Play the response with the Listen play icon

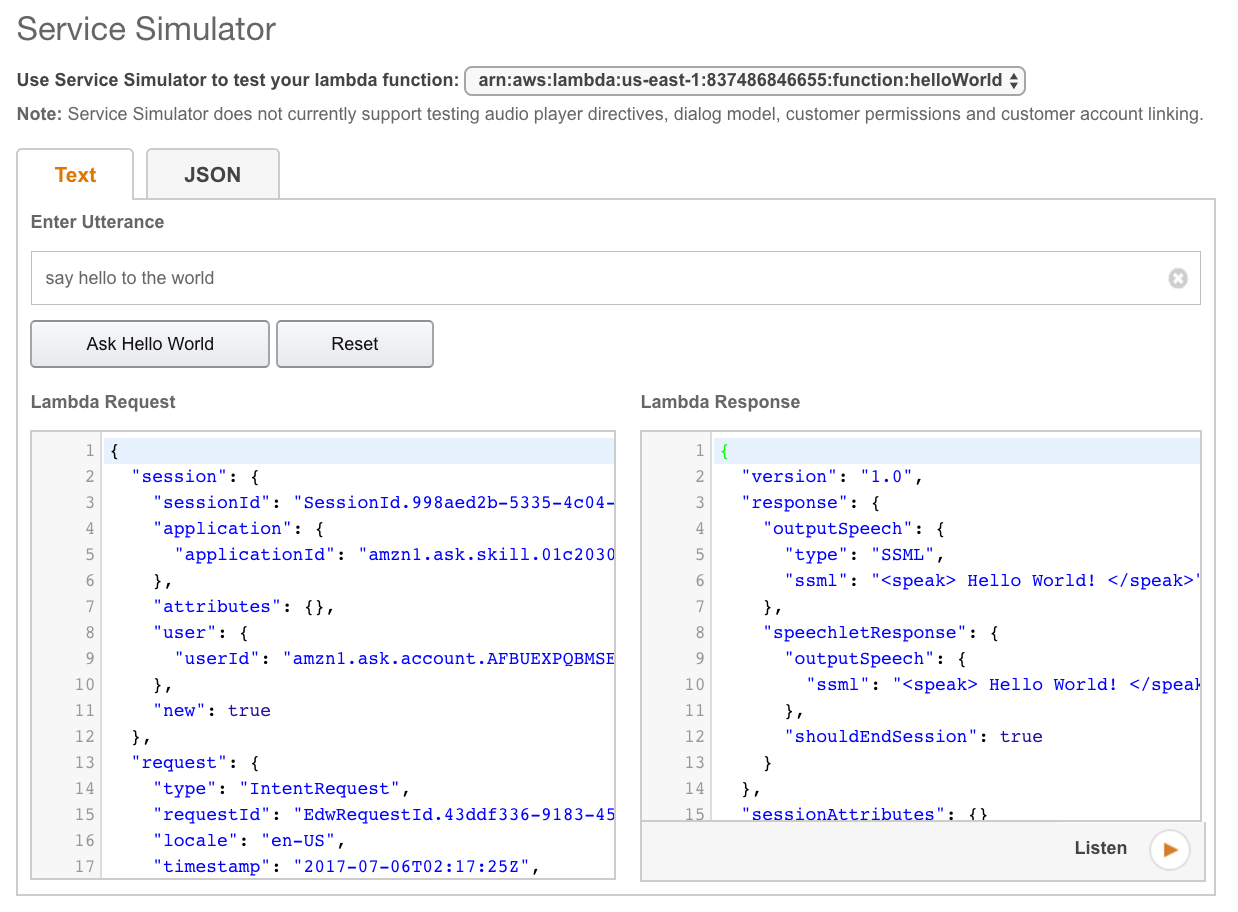[1169, 849]
